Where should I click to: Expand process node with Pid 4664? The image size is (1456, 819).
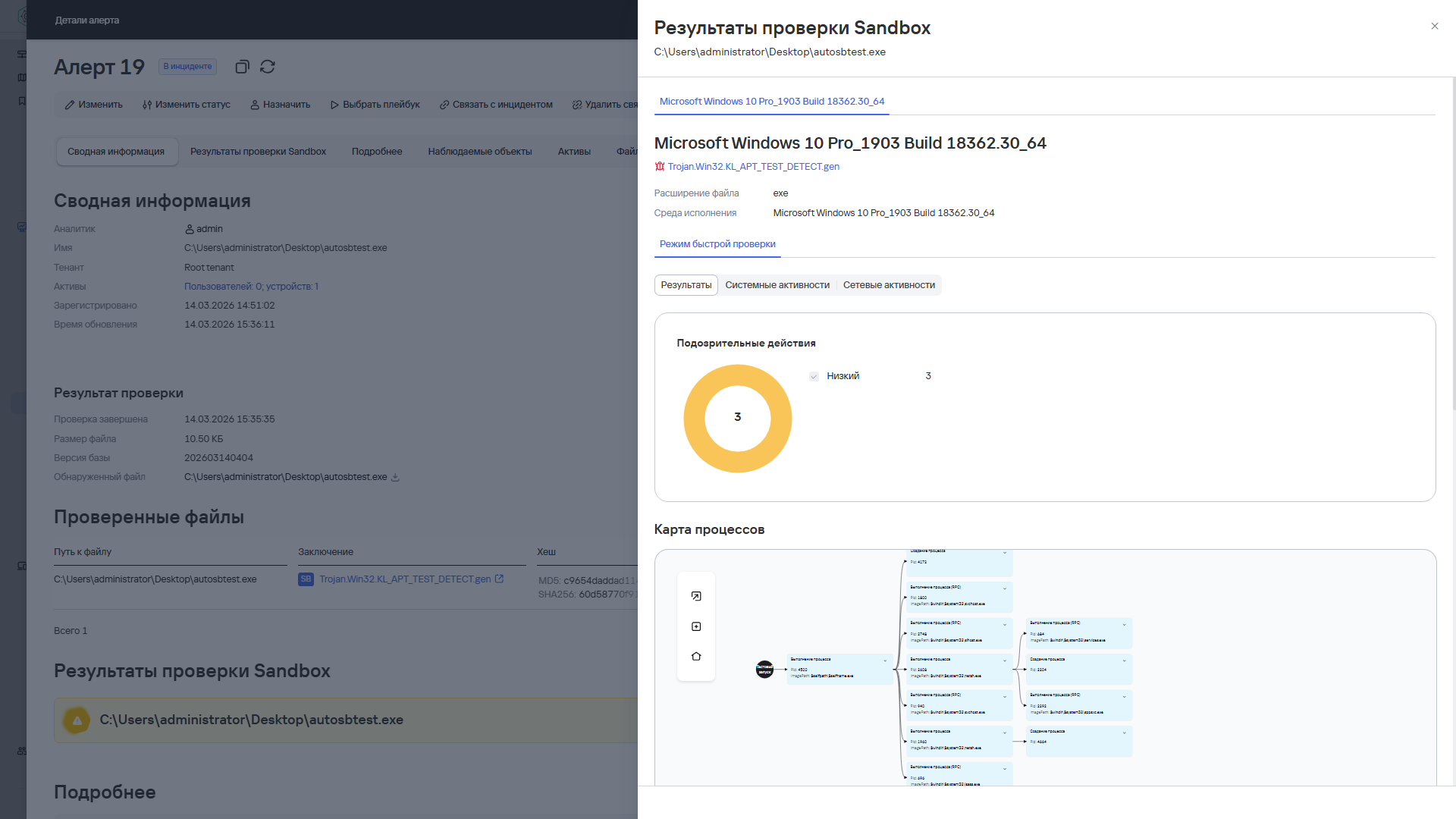[1124, 733]
